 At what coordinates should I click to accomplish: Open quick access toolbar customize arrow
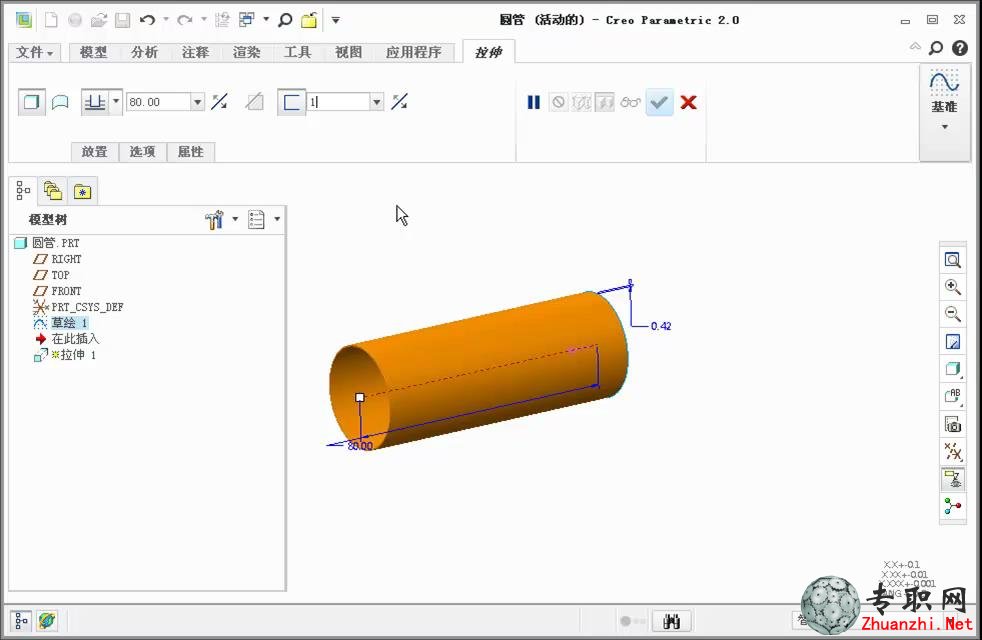click(x=336, y=20)
